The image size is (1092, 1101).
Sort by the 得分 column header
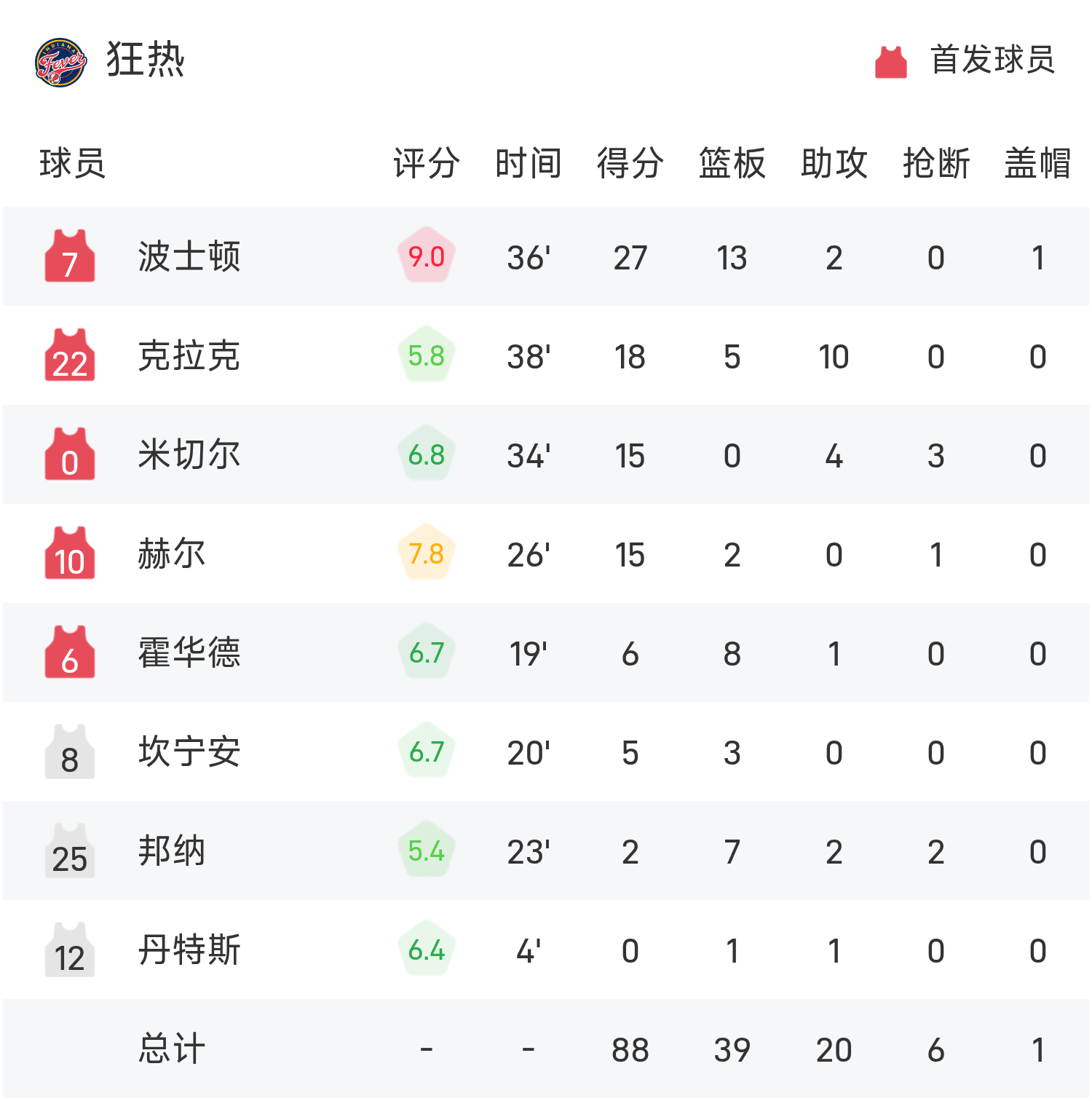pos(630,162)
